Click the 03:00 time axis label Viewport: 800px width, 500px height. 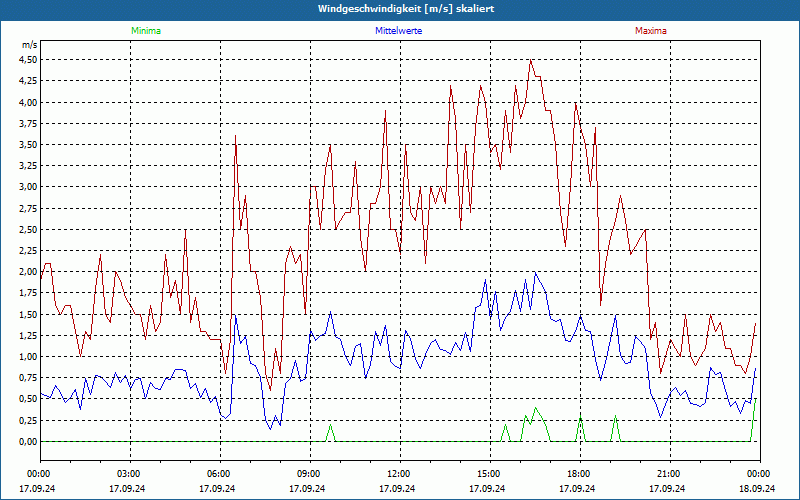pos(131,474)
